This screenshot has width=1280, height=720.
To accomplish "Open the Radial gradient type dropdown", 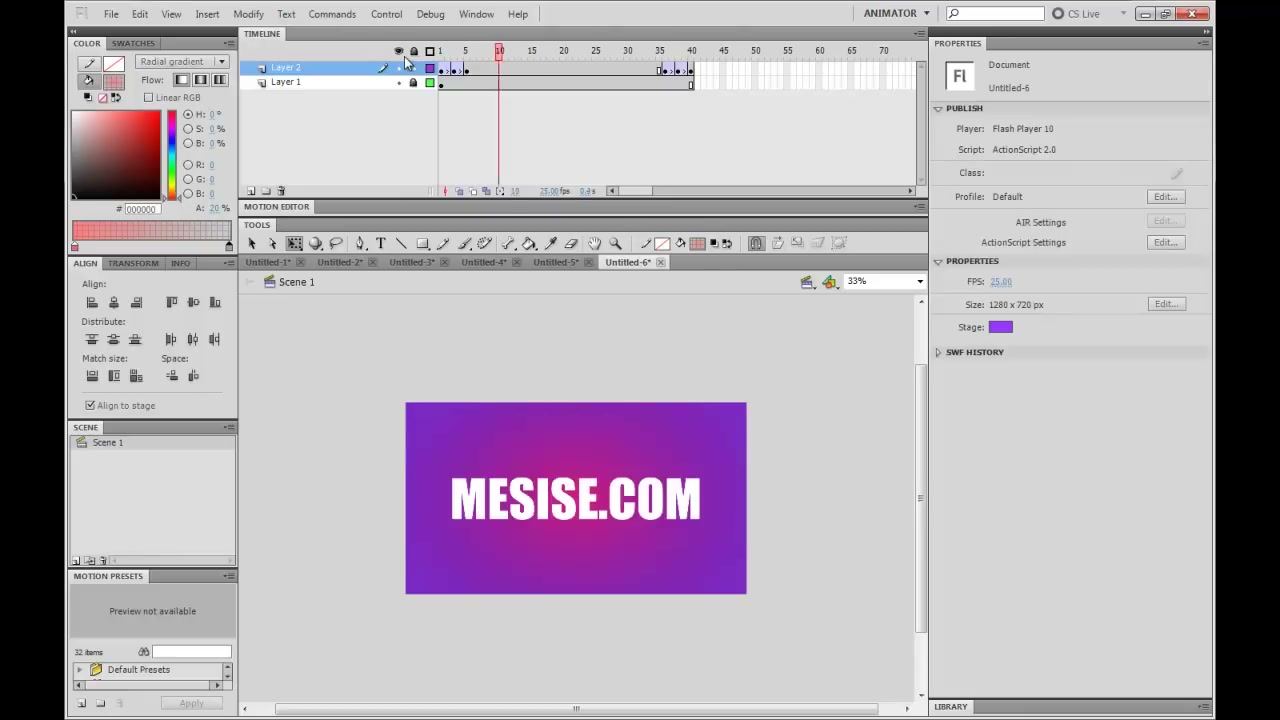I will [x=182, y=62].
